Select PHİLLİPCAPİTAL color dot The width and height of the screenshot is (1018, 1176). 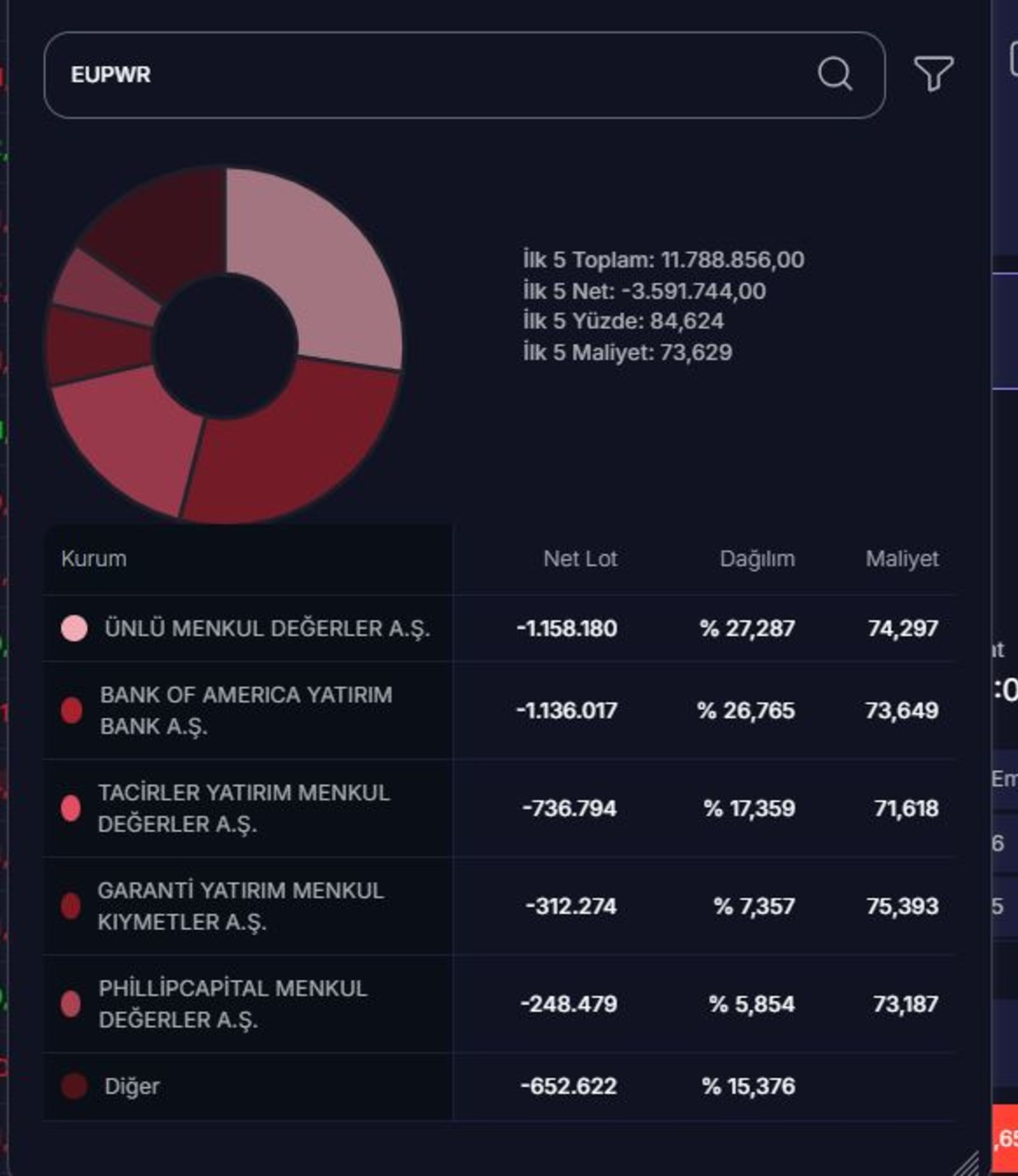coord(71,1004)
